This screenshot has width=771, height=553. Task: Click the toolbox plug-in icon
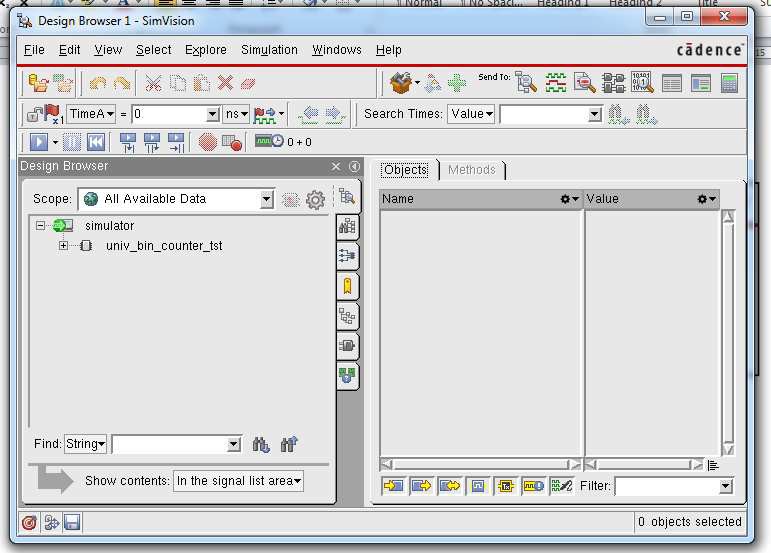point(401,83)
